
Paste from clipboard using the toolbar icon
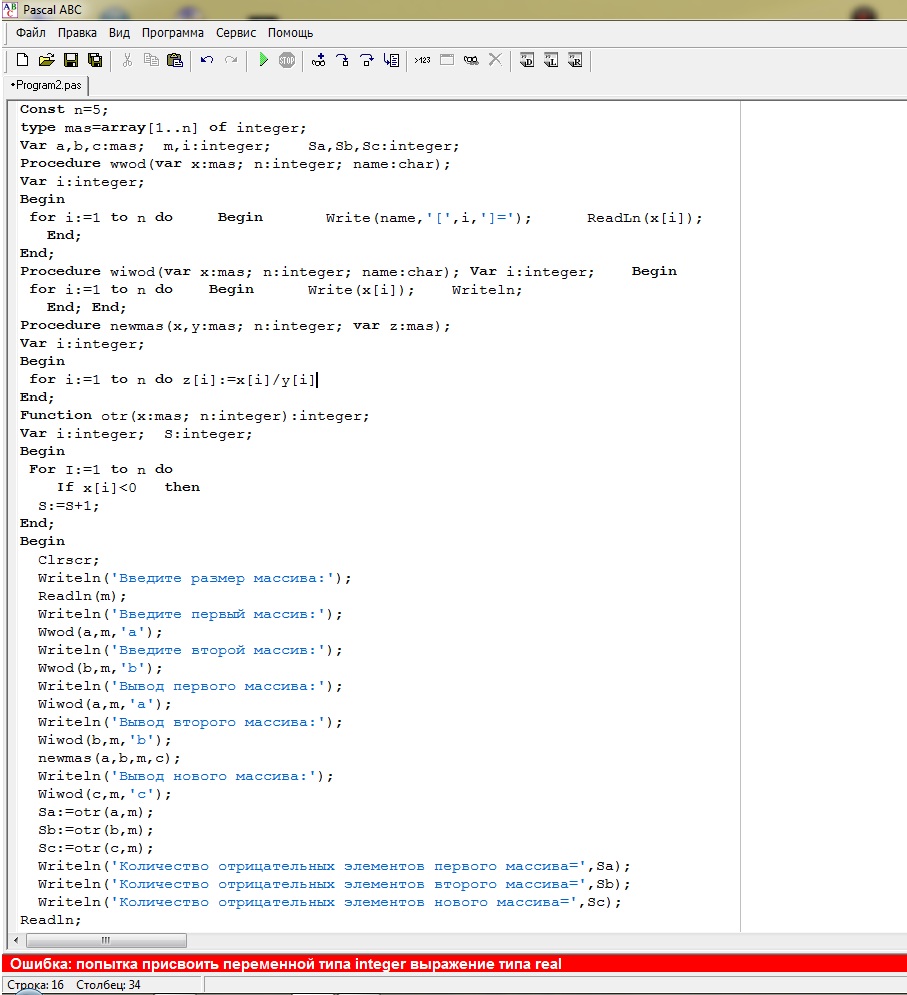coord(175,60)
